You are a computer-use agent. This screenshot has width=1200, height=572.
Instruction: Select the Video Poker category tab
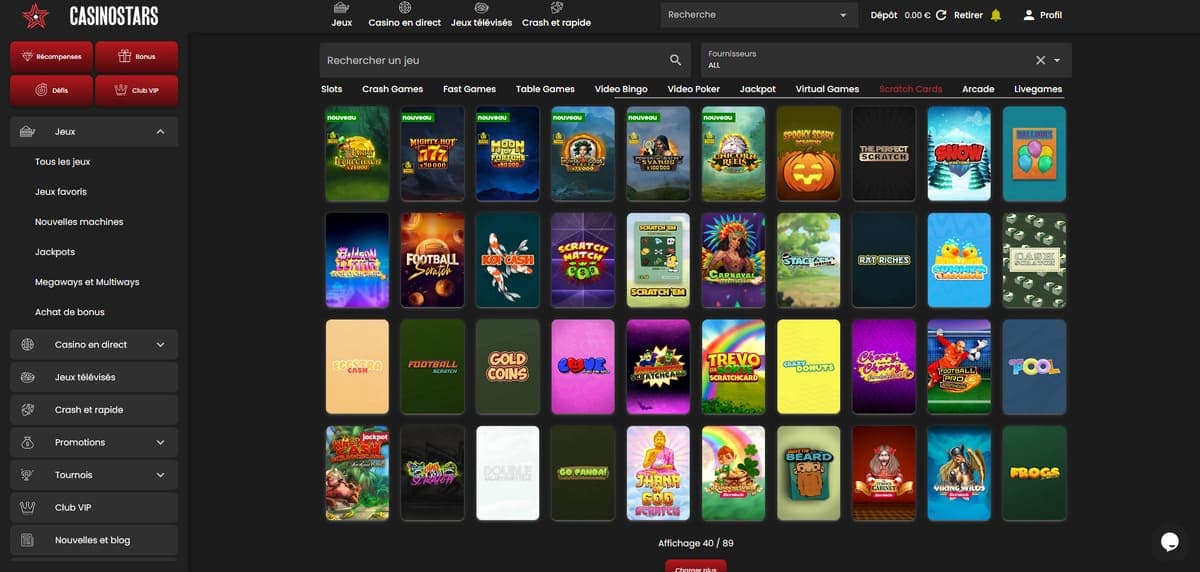coord(693,89)
